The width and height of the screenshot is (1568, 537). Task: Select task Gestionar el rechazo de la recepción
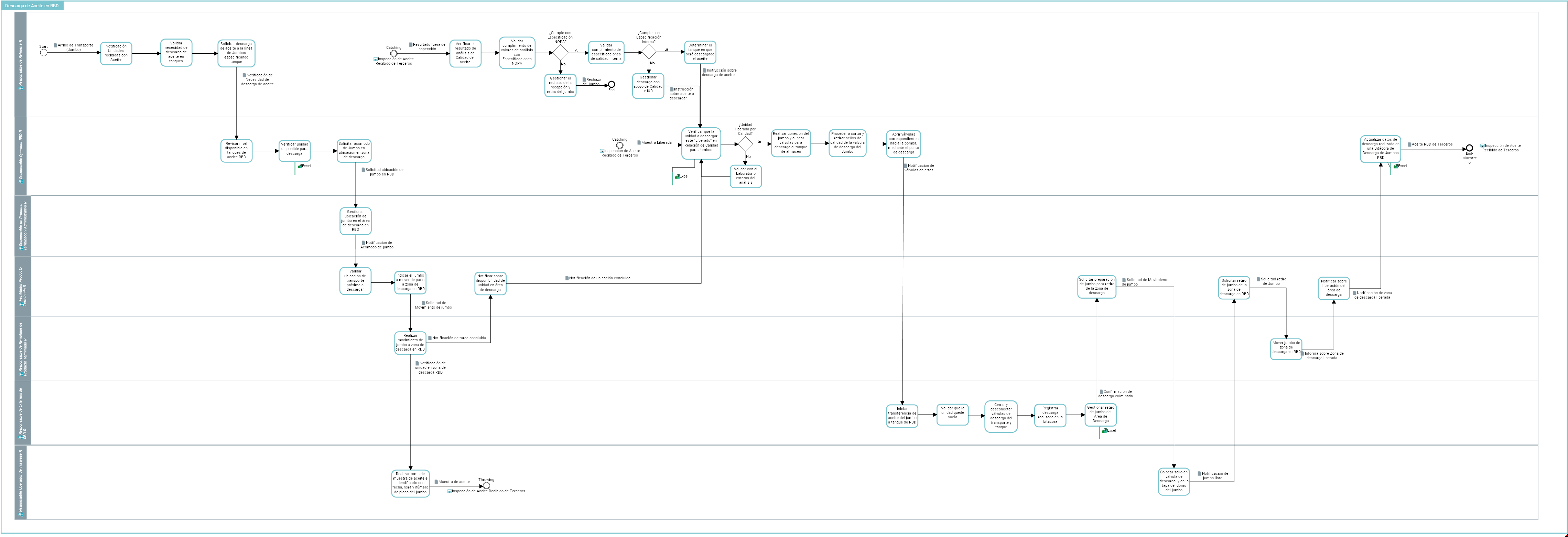point(560,85)
